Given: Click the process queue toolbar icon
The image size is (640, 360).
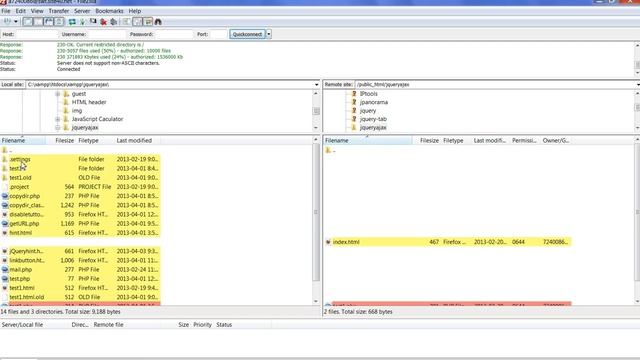Looking at the screenshot, I should click(82, 22).
